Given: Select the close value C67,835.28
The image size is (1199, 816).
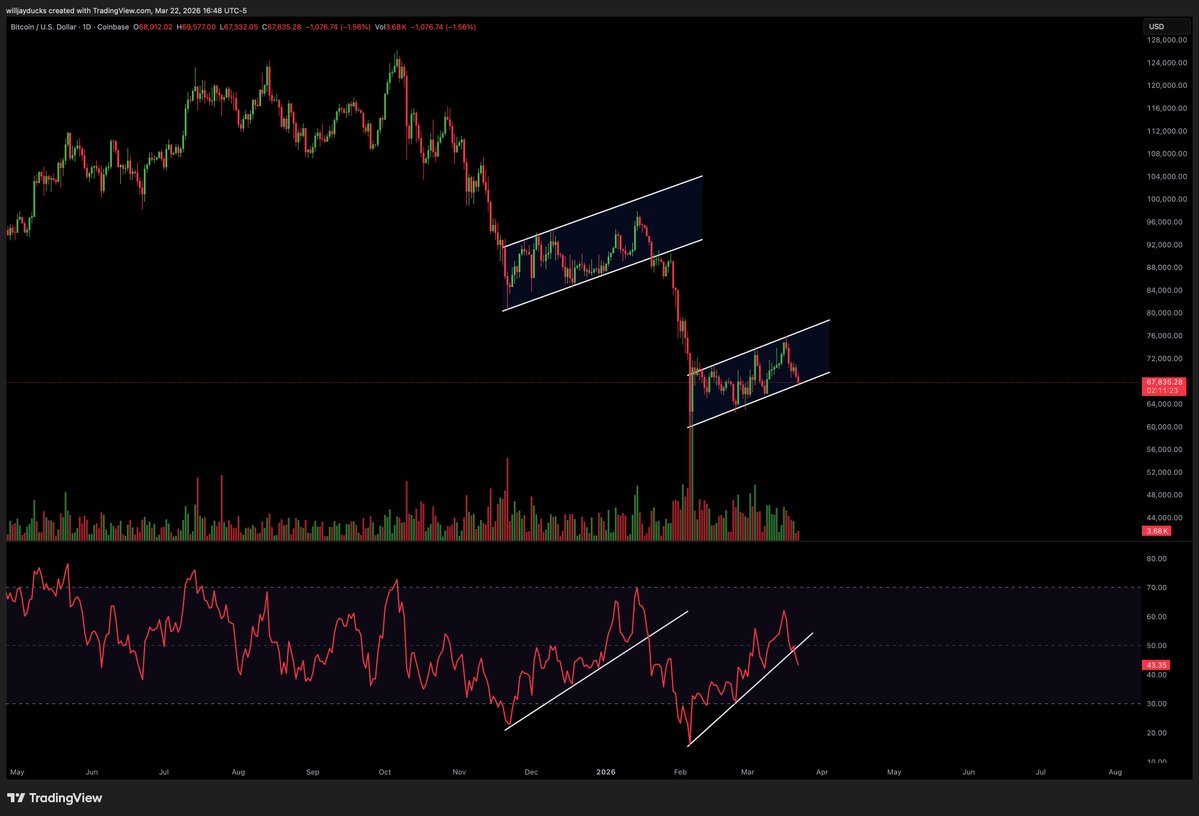Looking at the screenshot, I should tap(281, 27).
